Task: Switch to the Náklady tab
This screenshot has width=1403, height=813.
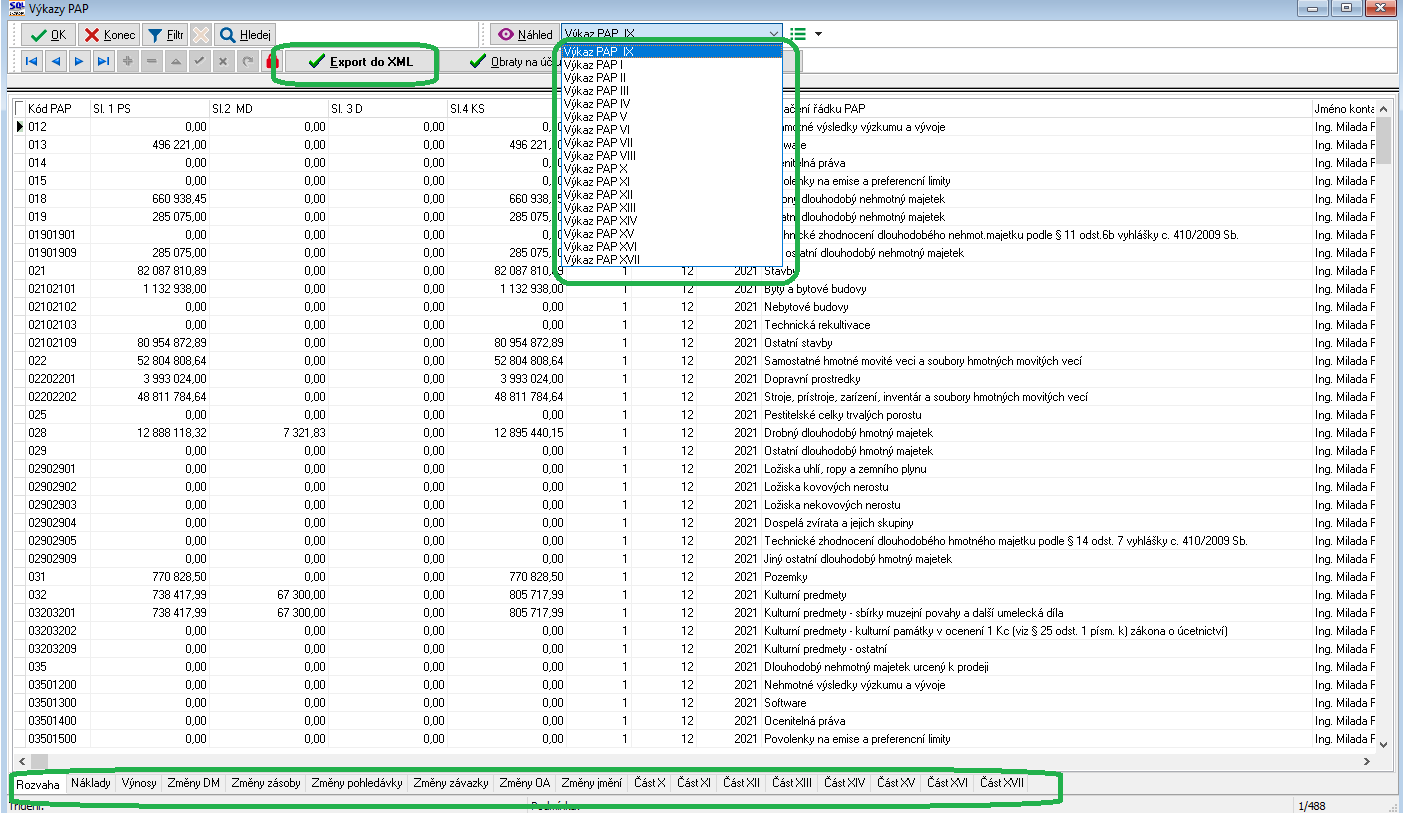Action: pos(91,783)
